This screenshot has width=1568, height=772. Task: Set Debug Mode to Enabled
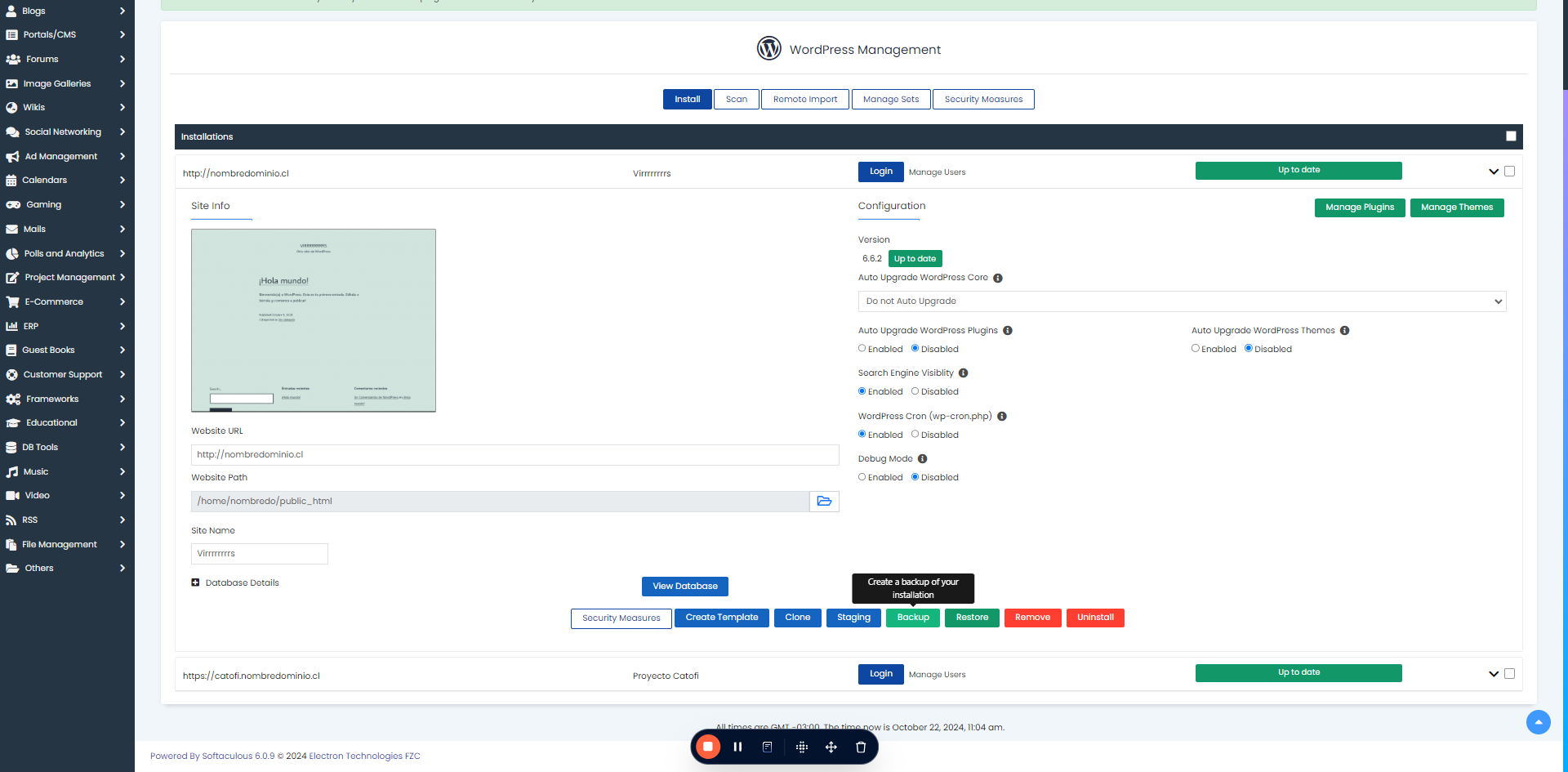click(862, 477)
